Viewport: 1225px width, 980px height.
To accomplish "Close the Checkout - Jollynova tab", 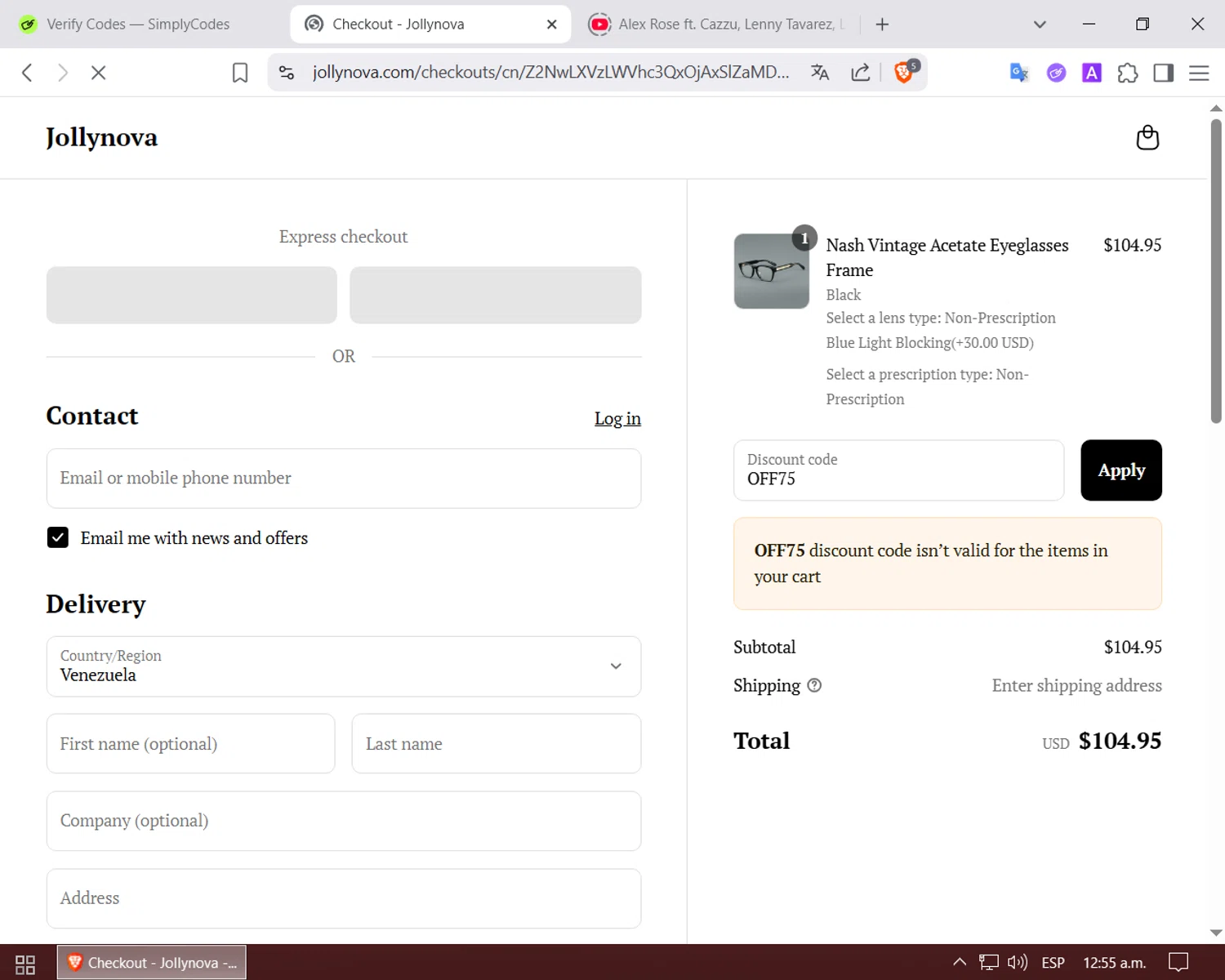I will click(552, 24).
